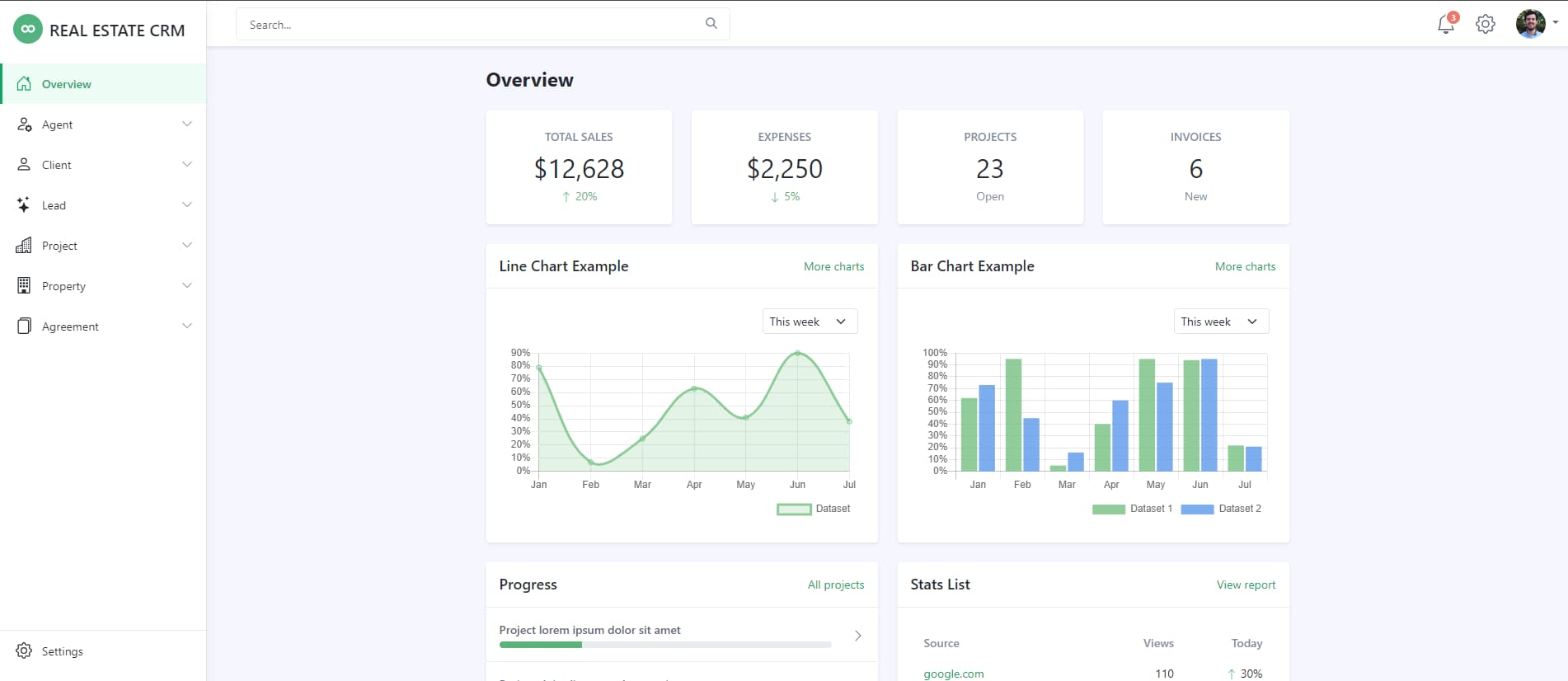Click the Jun peak point on line chart
The image size is (1568, 681).
click(797, 353)
